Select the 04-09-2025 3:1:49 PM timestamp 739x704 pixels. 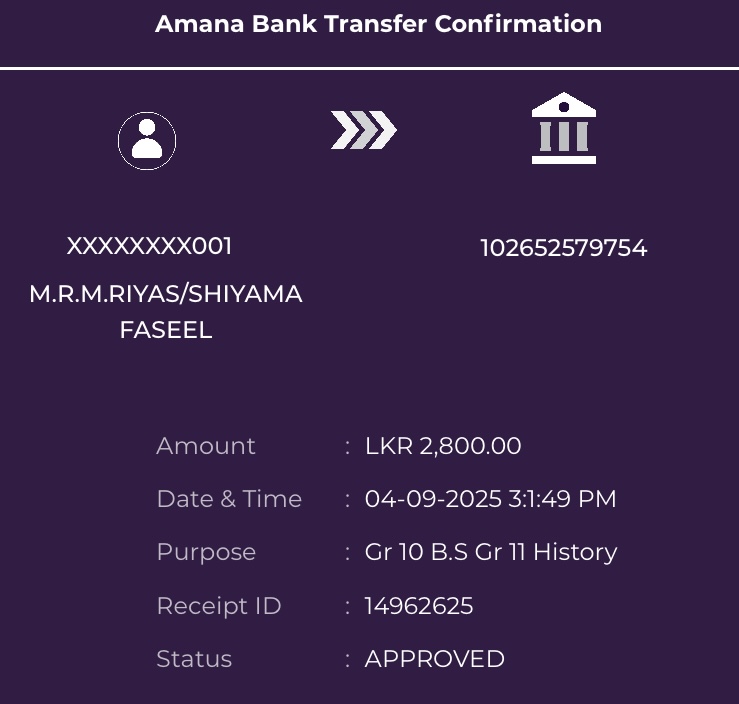[490, 499]
